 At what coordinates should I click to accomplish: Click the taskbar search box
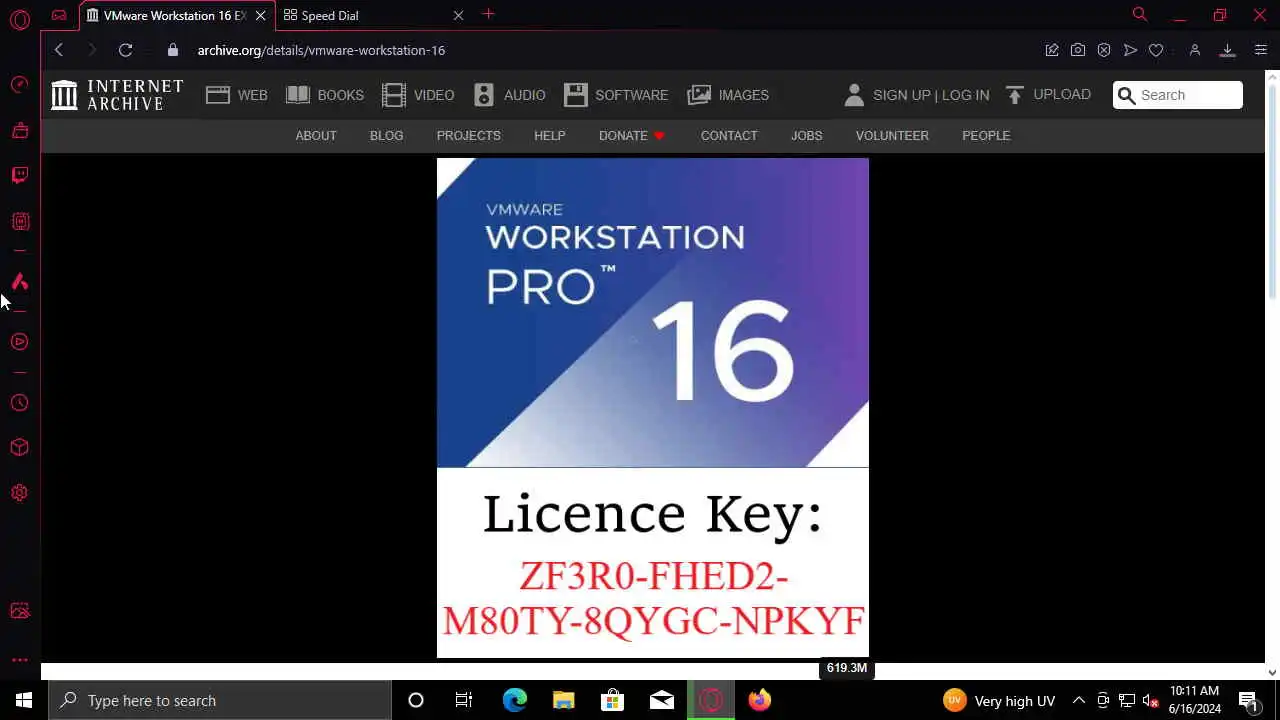pyautogui.click(x=220, y=700)
